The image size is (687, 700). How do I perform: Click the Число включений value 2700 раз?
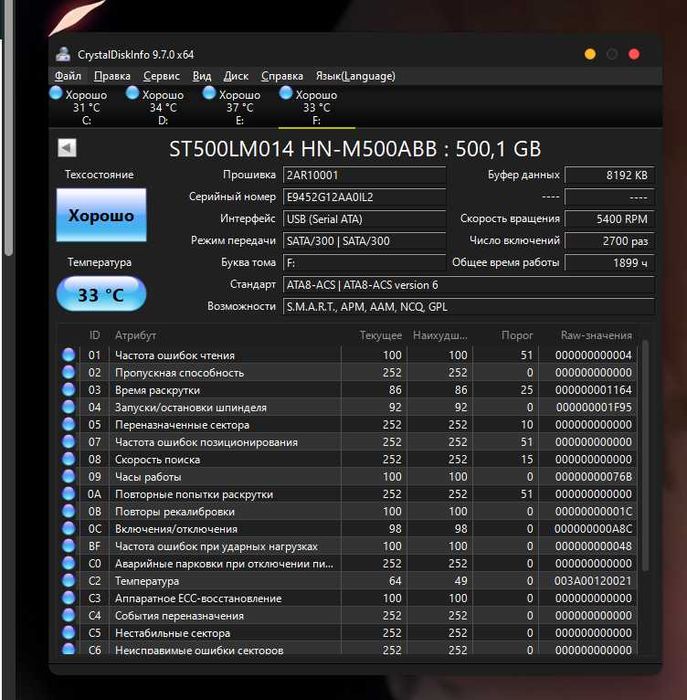609,241
